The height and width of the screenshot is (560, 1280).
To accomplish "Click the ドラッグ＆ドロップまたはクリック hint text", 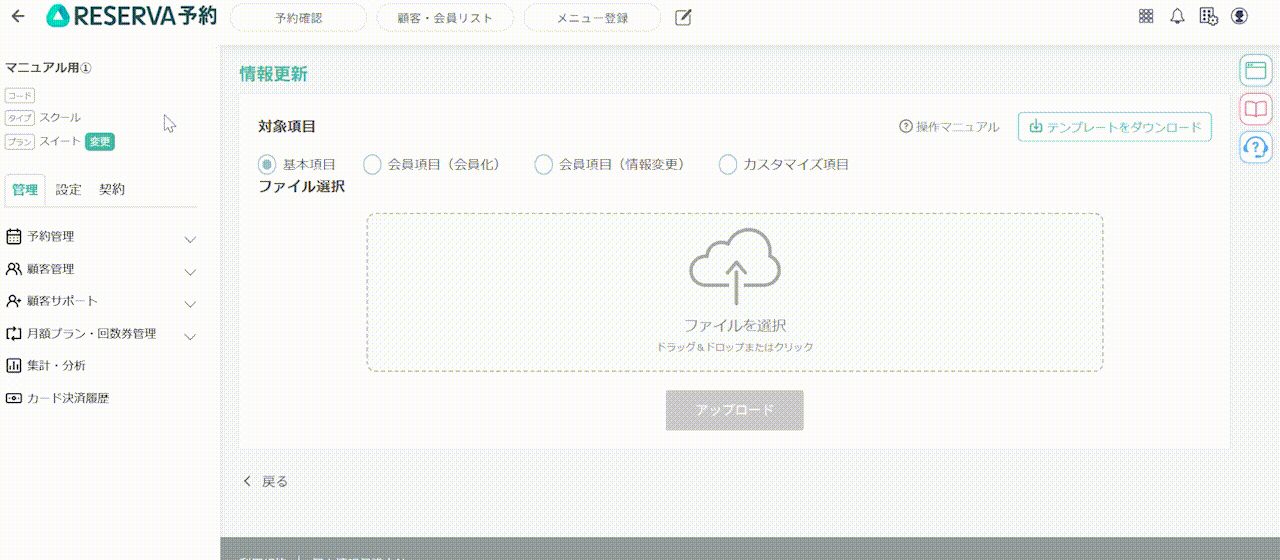I will pyautogui.click(x=735, y=347).
